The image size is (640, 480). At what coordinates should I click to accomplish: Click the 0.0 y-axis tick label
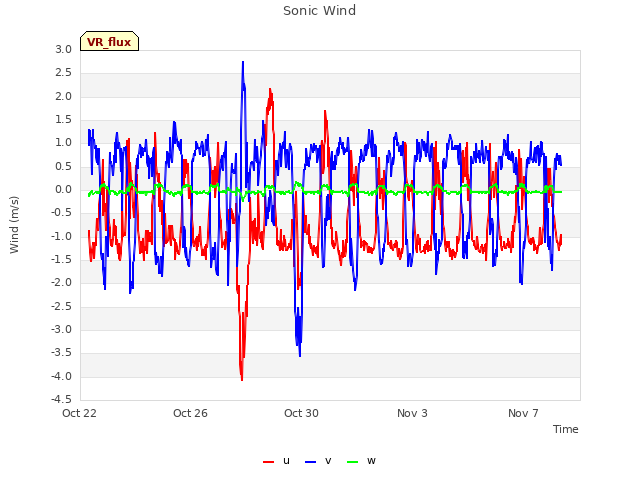[x=64, y=189]
